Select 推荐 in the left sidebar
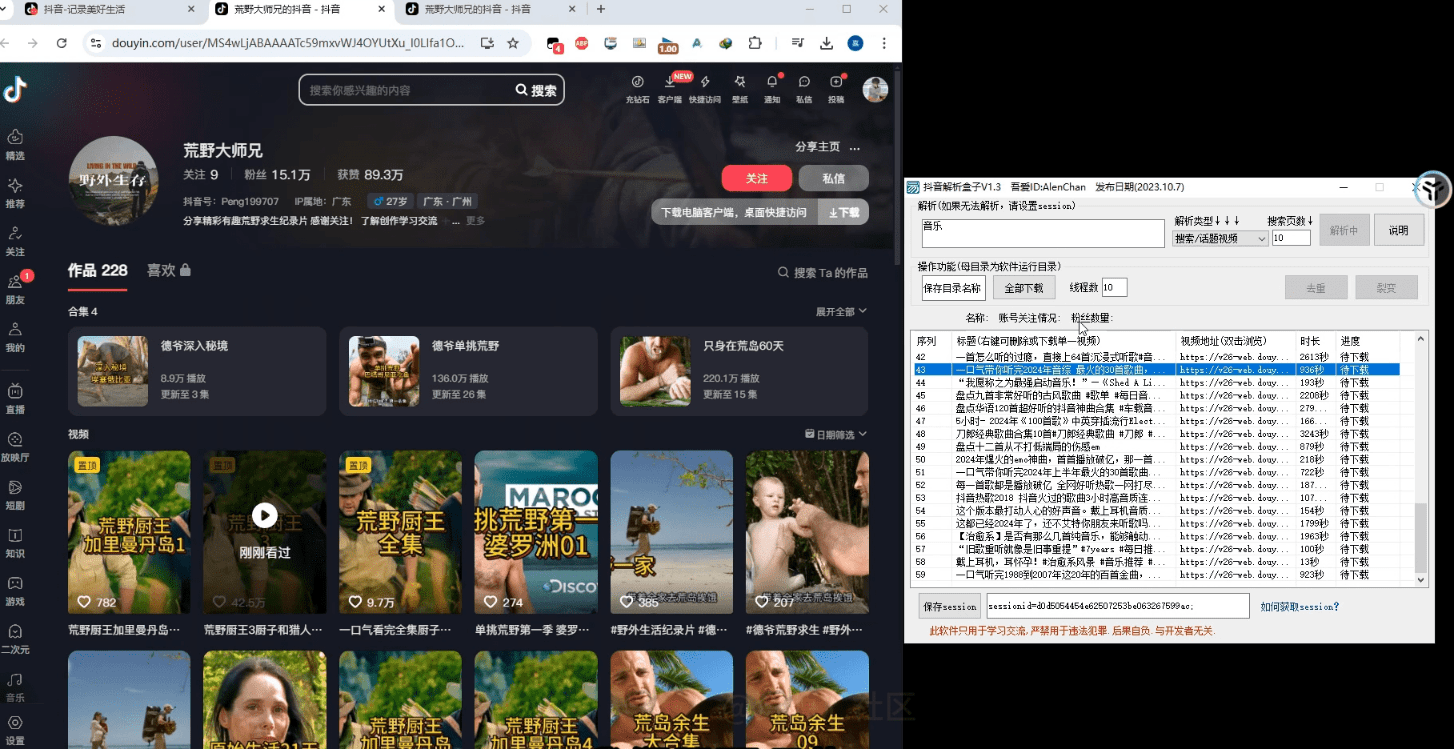The height and width of the screenshot is (749, 1454). coord(14,195)
